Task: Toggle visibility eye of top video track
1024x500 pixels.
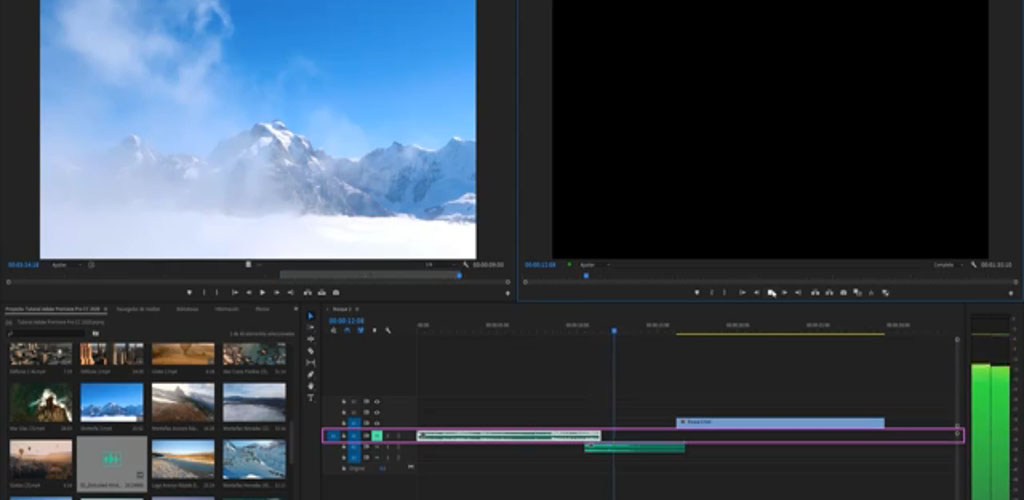Action: coord(377,401)
